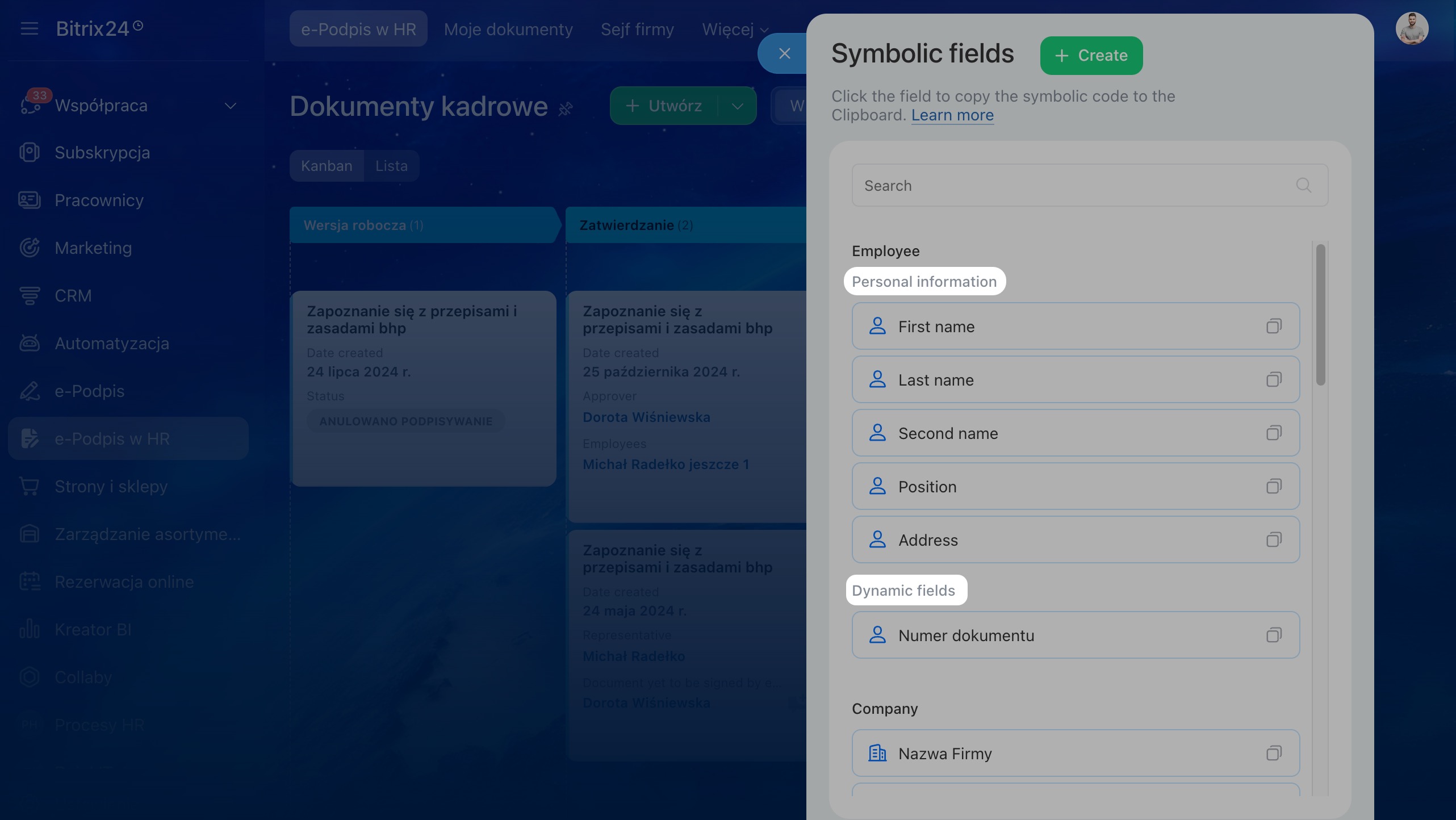Open the Moje dokumenty tab

[508, 30]
